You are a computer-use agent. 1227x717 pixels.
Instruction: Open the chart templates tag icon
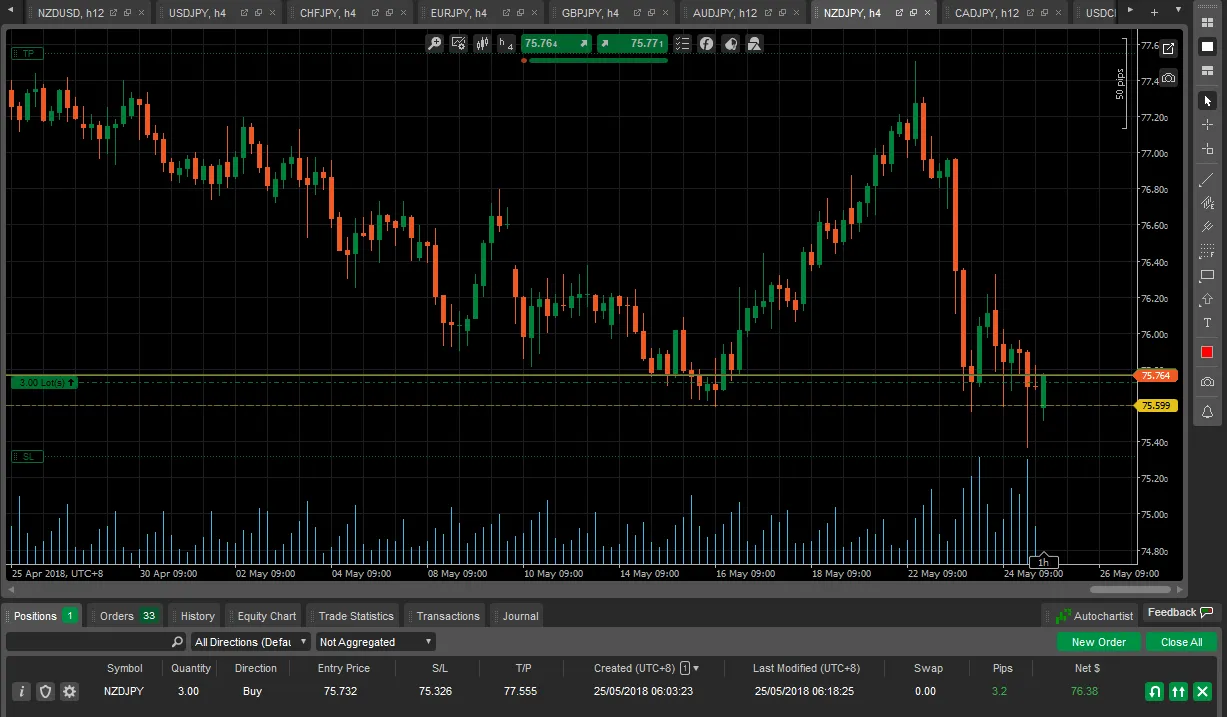731,43
